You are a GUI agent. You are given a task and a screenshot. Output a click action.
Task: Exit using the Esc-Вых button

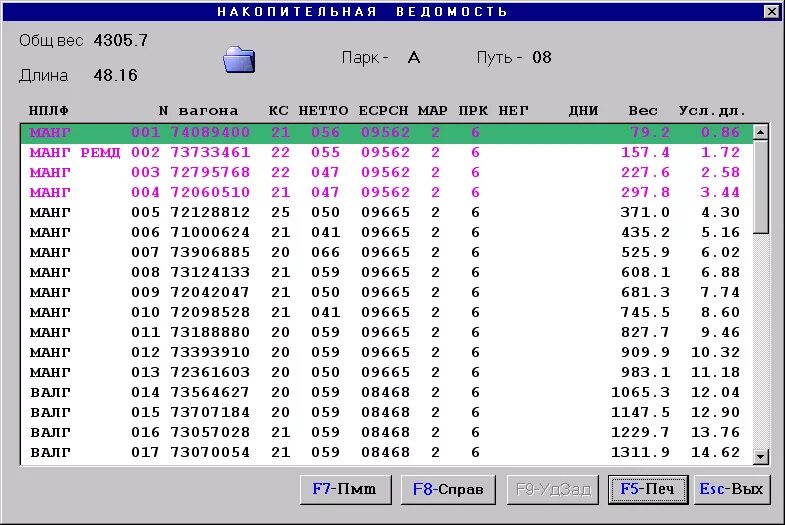731,489
